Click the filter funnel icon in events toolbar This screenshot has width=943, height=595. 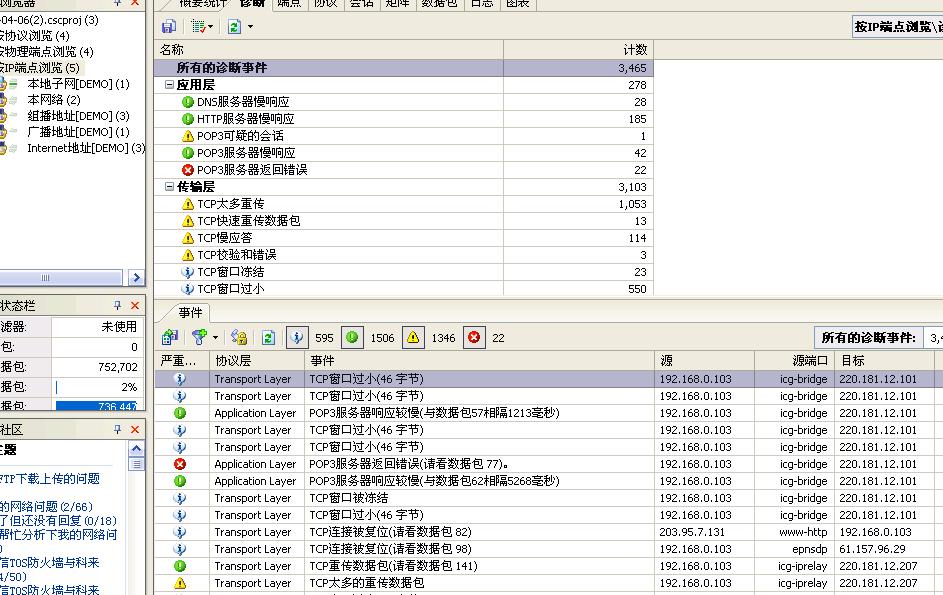pos(199,338)
